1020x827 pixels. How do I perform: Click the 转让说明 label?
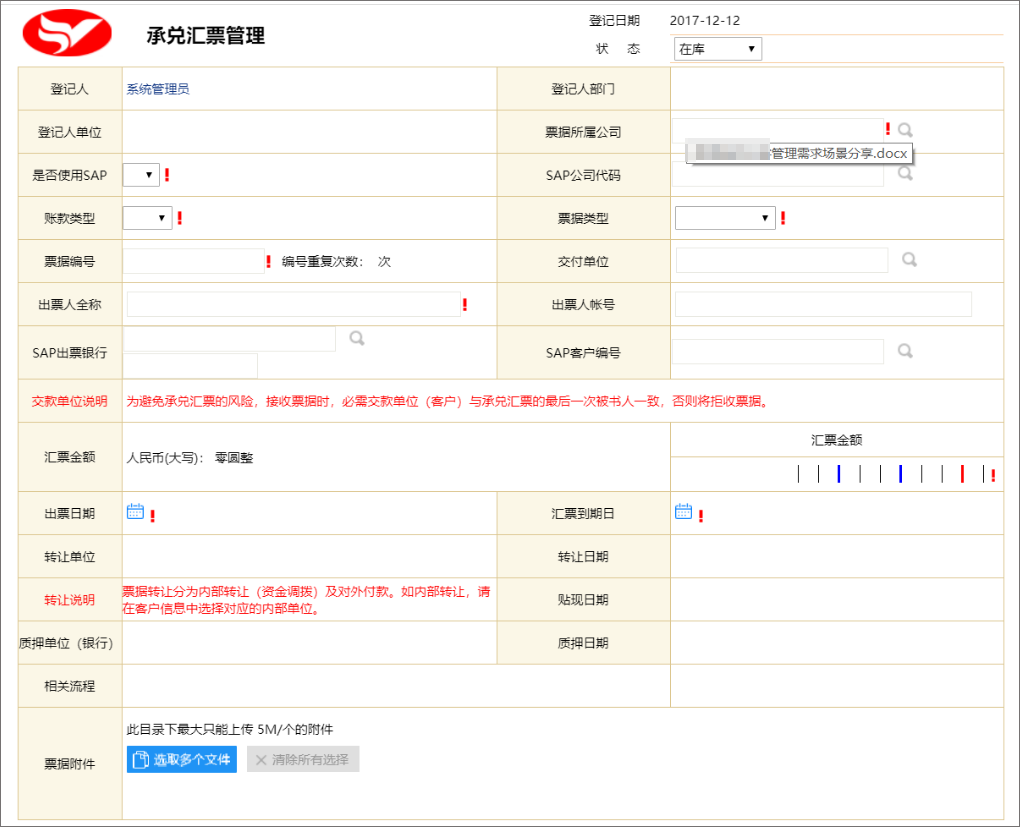click(70, 599)
